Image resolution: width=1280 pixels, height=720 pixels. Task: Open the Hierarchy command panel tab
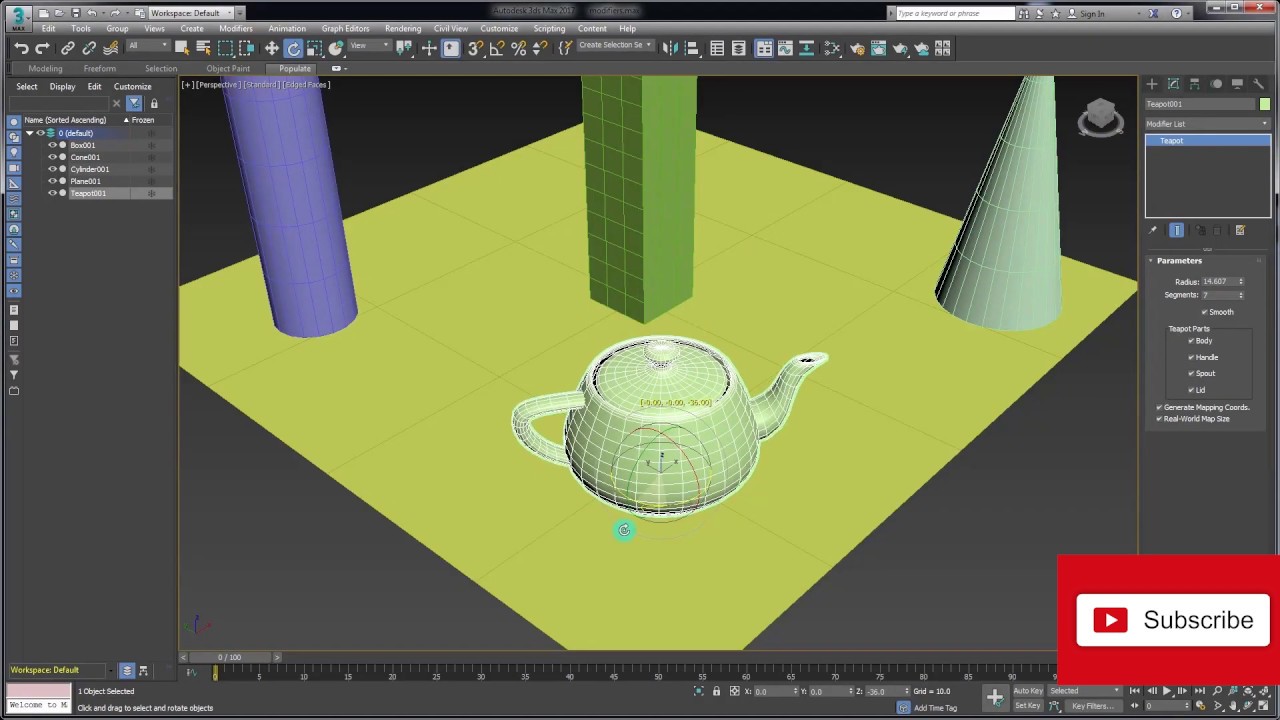[x=1195, y=84]
